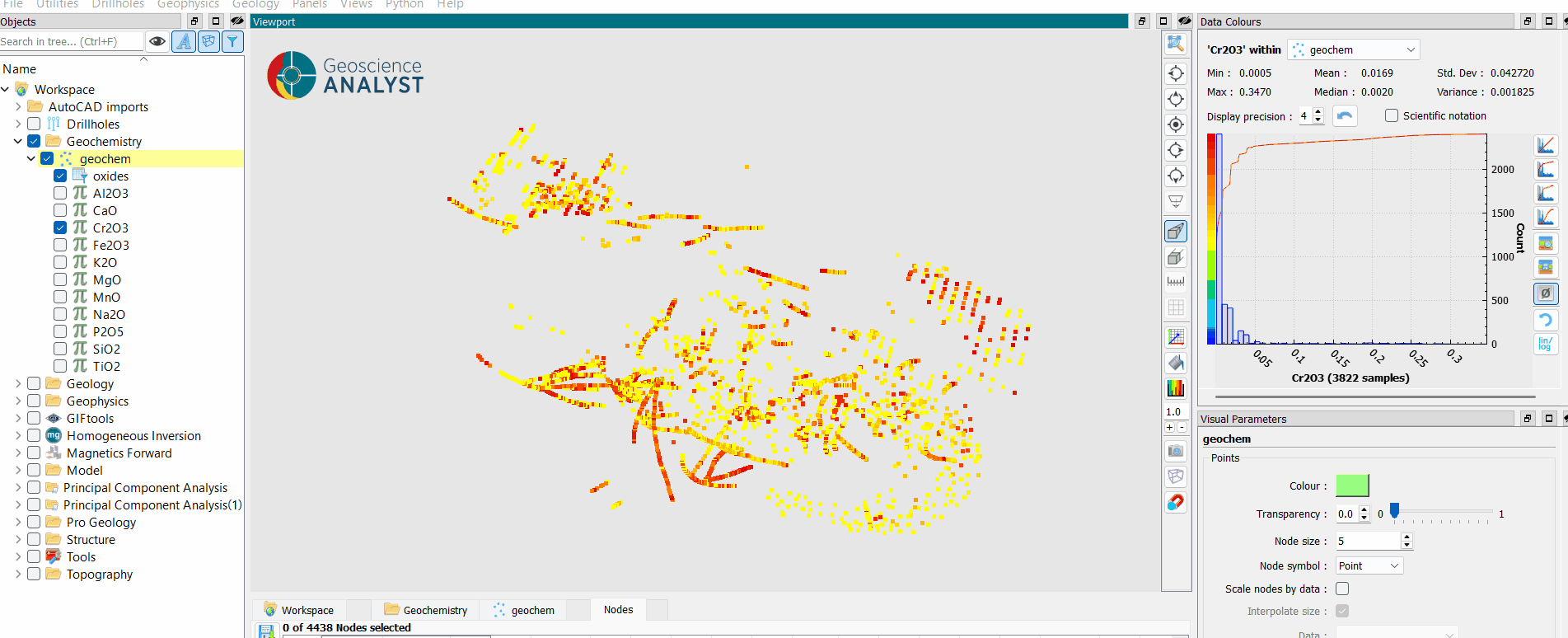Open the rainbow colour histogram icon

[1176, 388]
